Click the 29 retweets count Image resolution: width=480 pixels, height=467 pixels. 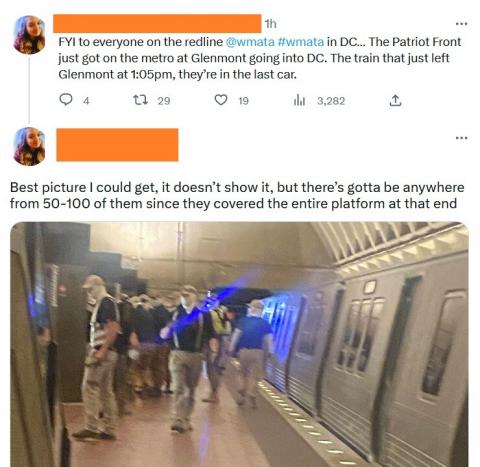[164, 101]
